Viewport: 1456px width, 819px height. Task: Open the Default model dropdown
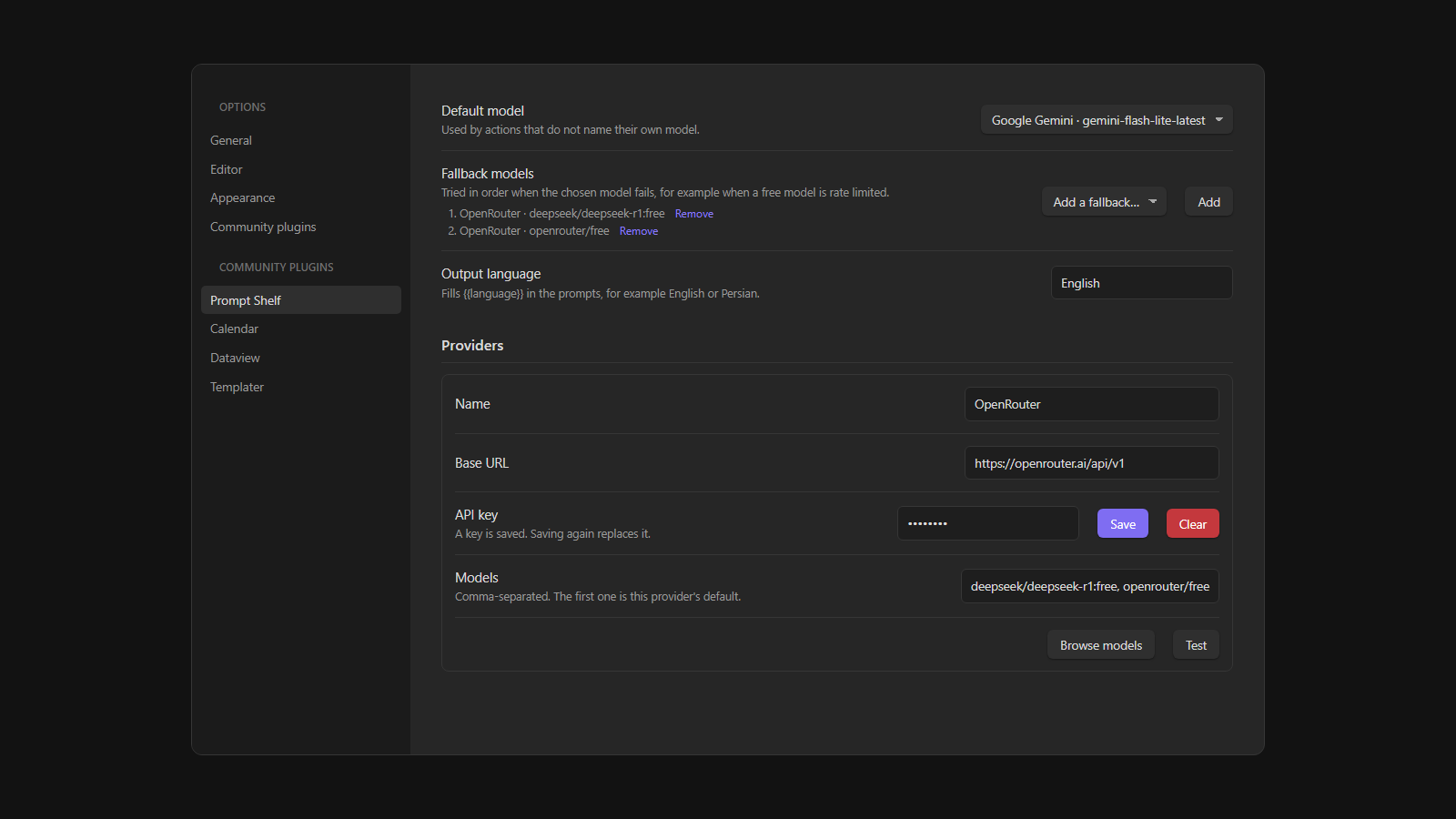click(x=1107, y=120)
